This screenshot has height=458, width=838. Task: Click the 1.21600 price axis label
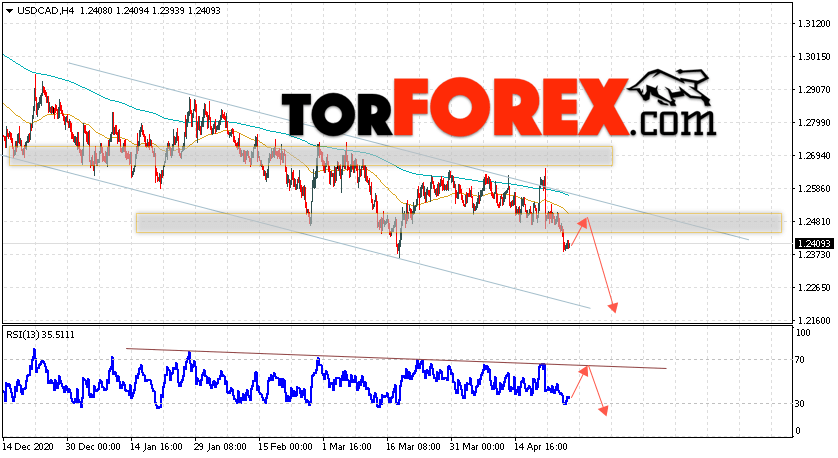click(x=814, y=321)
